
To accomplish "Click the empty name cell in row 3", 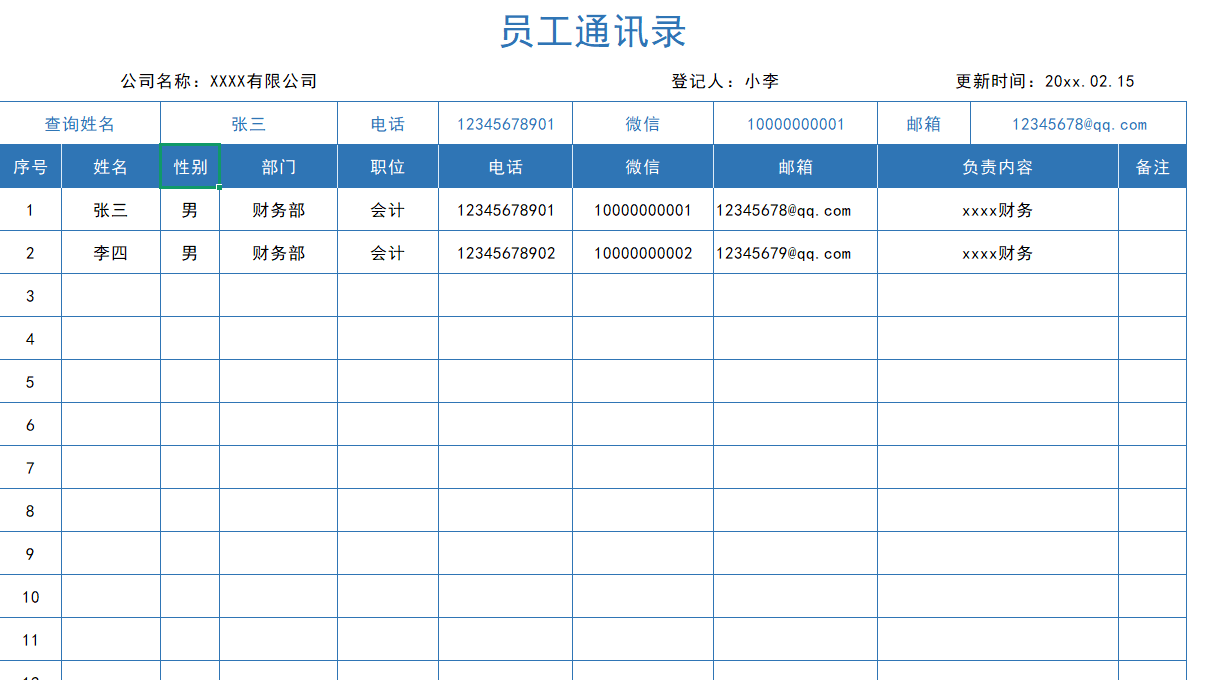I will click(x=112, y=295).
